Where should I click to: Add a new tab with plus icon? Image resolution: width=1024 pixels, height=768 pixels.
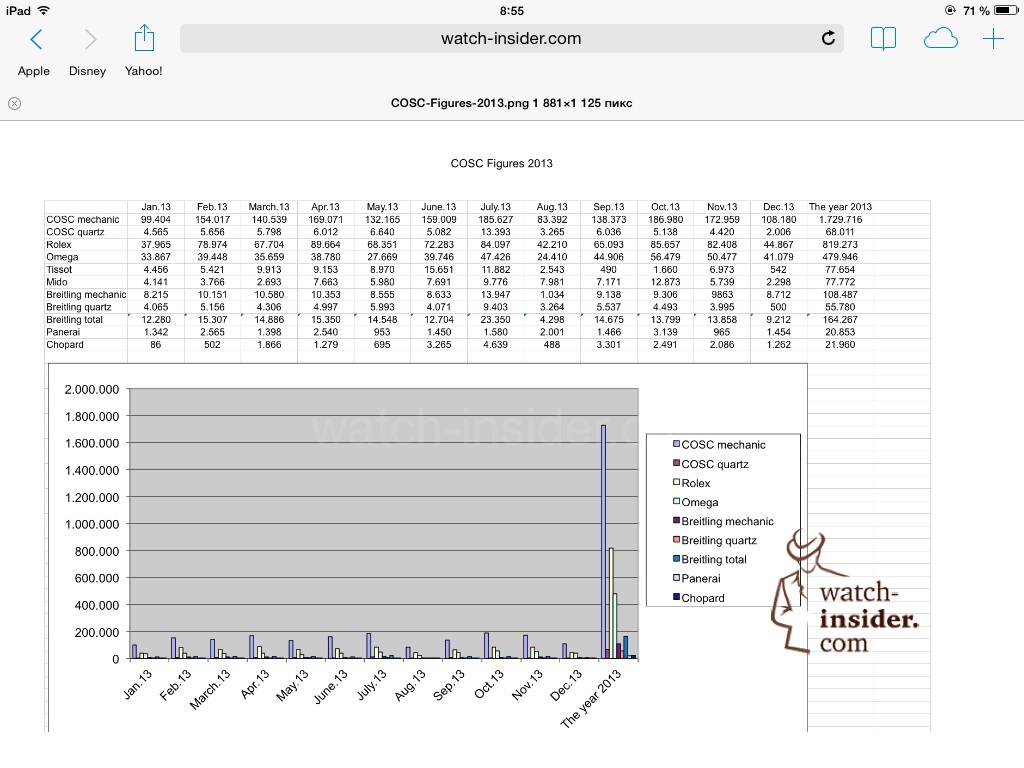point(993,39)
